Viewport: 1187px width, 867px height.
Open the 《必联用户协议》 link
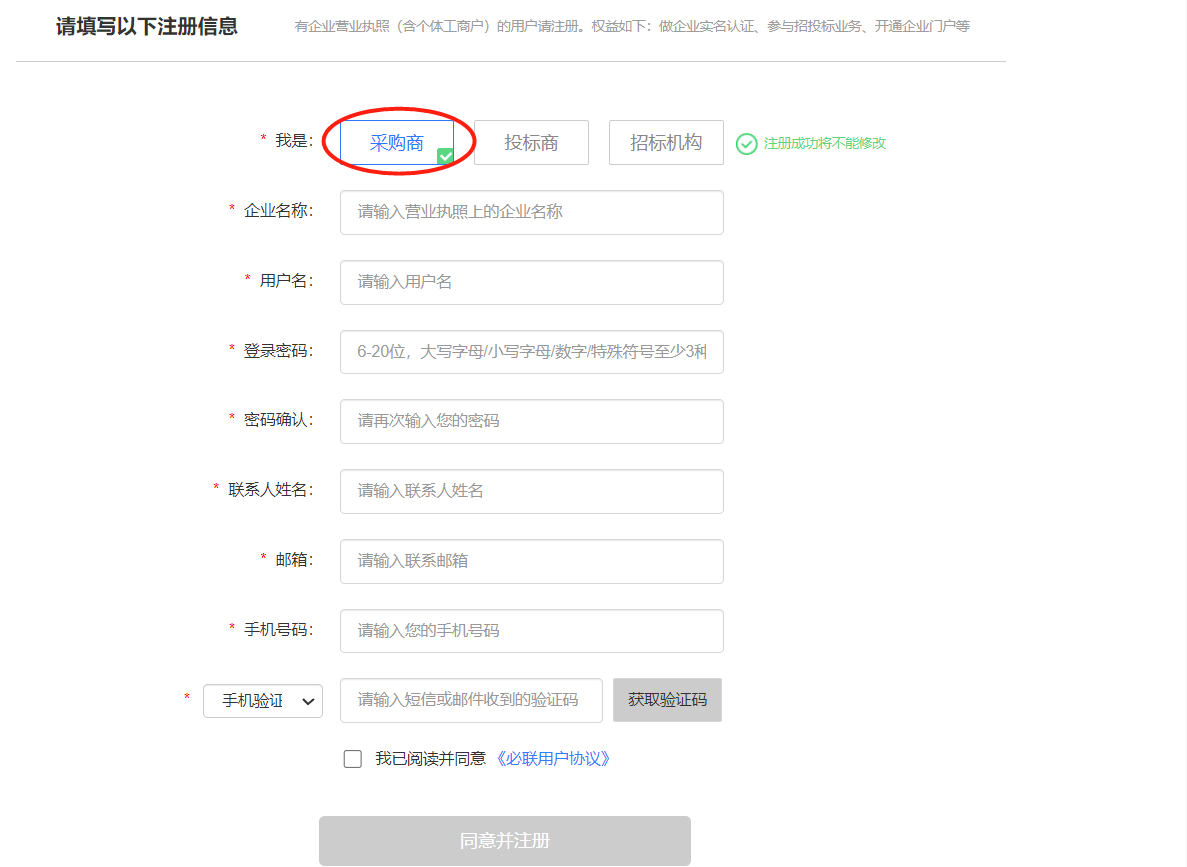click(x=553, y=759)
